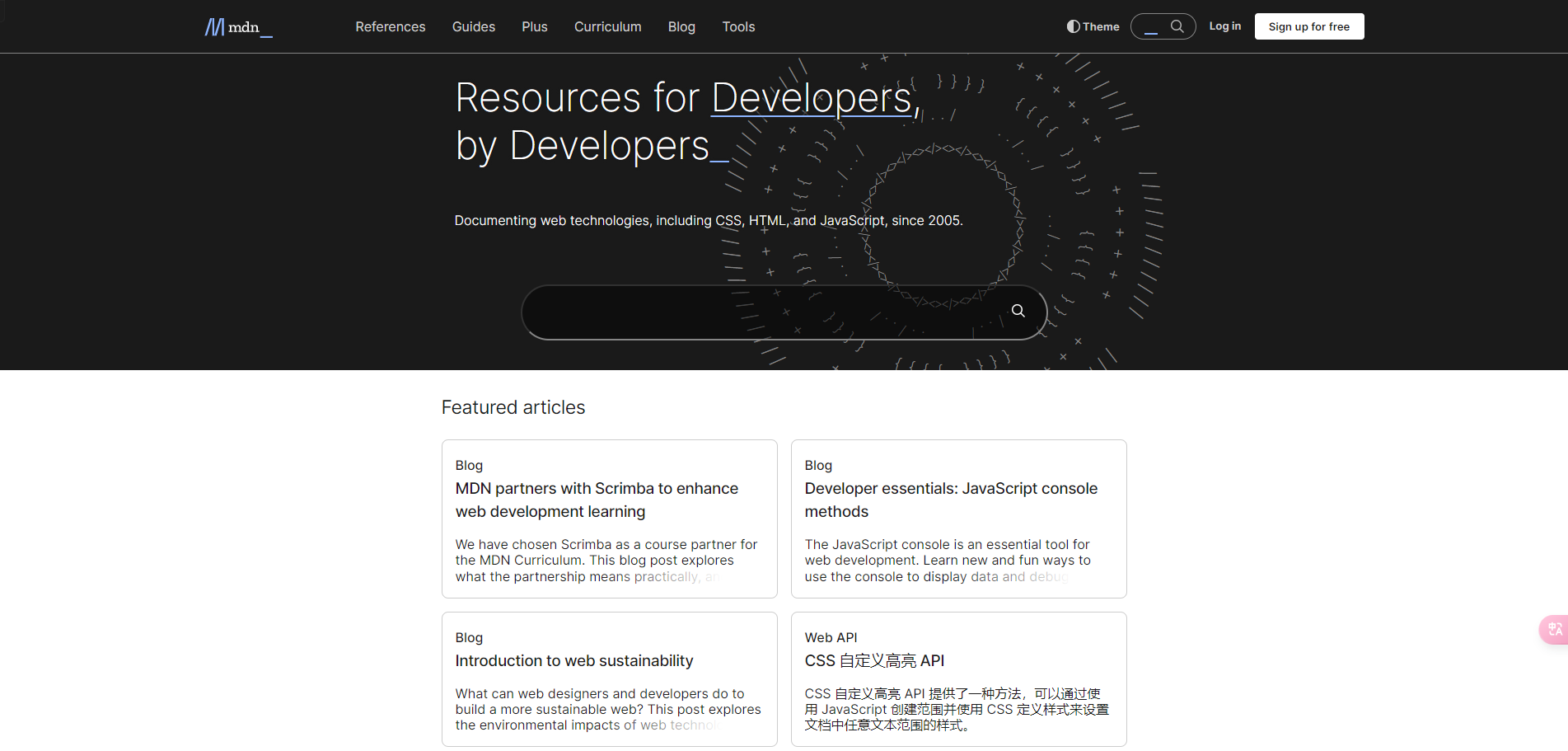Click text 'Documenting web technologies, including CSS'

click(x=598, y=220)
